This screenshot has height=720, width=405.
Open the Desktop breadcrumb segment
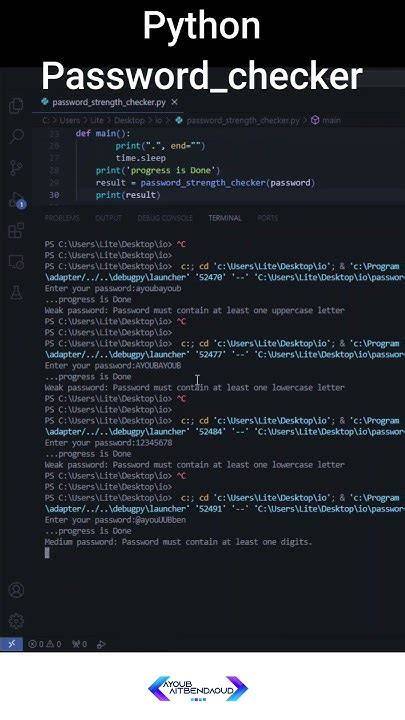click(129, 120)
